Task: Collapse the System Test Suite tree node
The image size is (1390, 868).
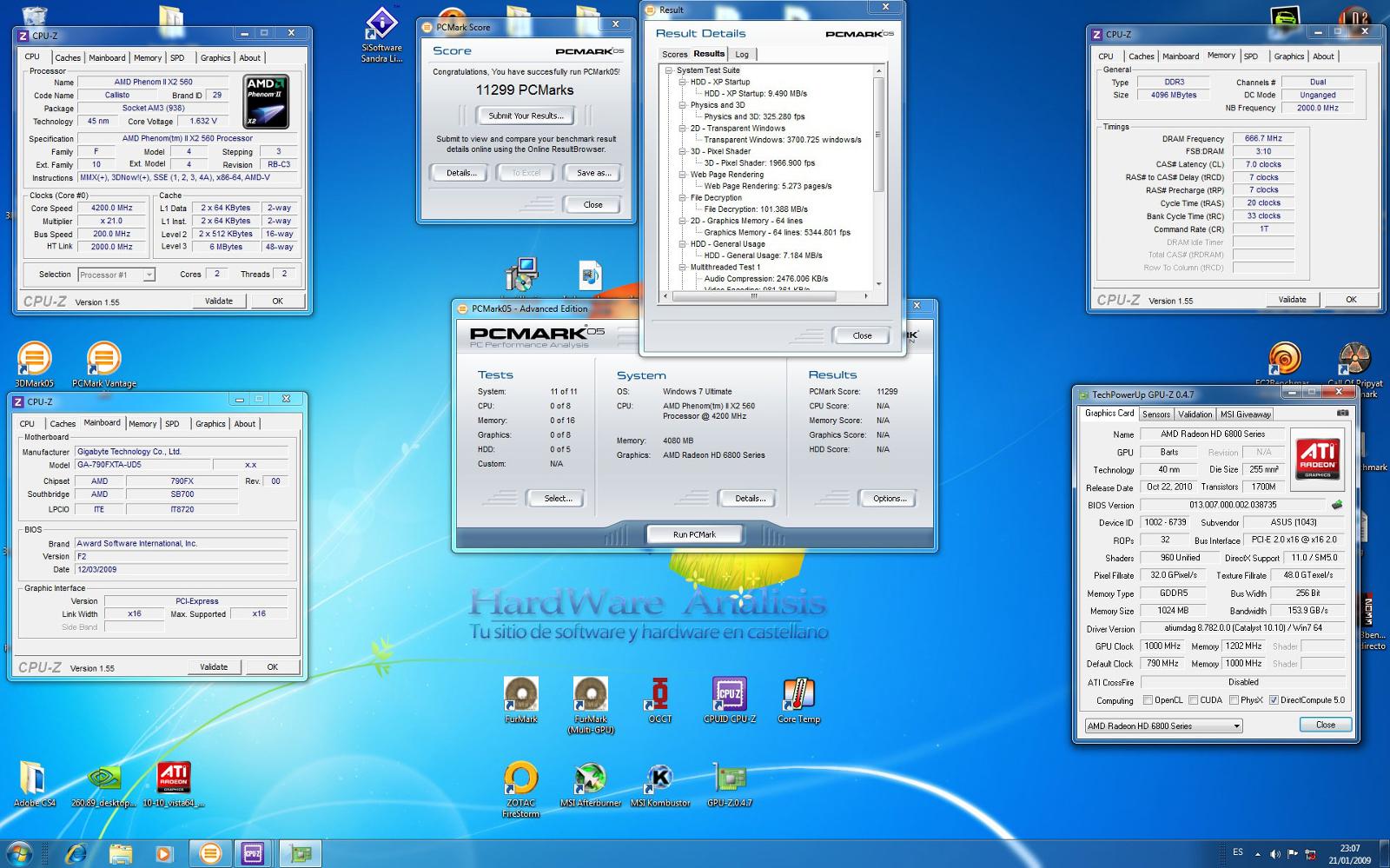Action: [669, 70]
